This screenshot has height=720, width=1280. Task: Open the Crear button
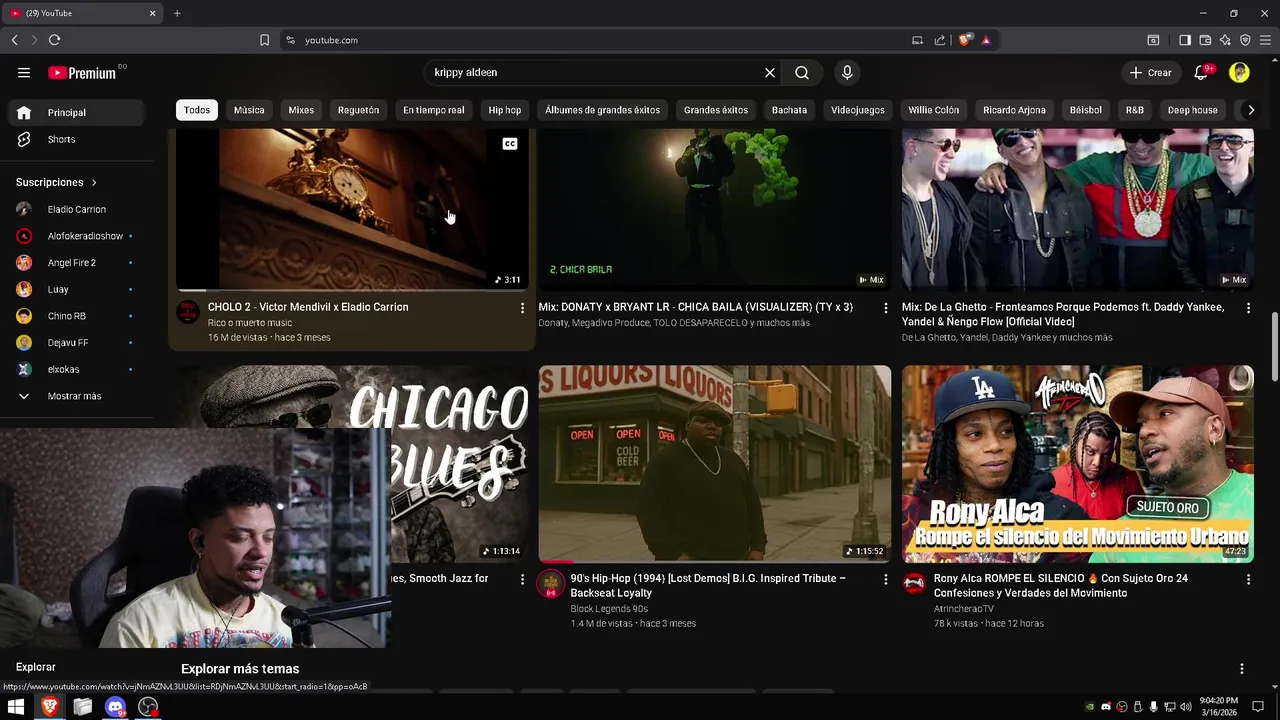pos(1151,72)
